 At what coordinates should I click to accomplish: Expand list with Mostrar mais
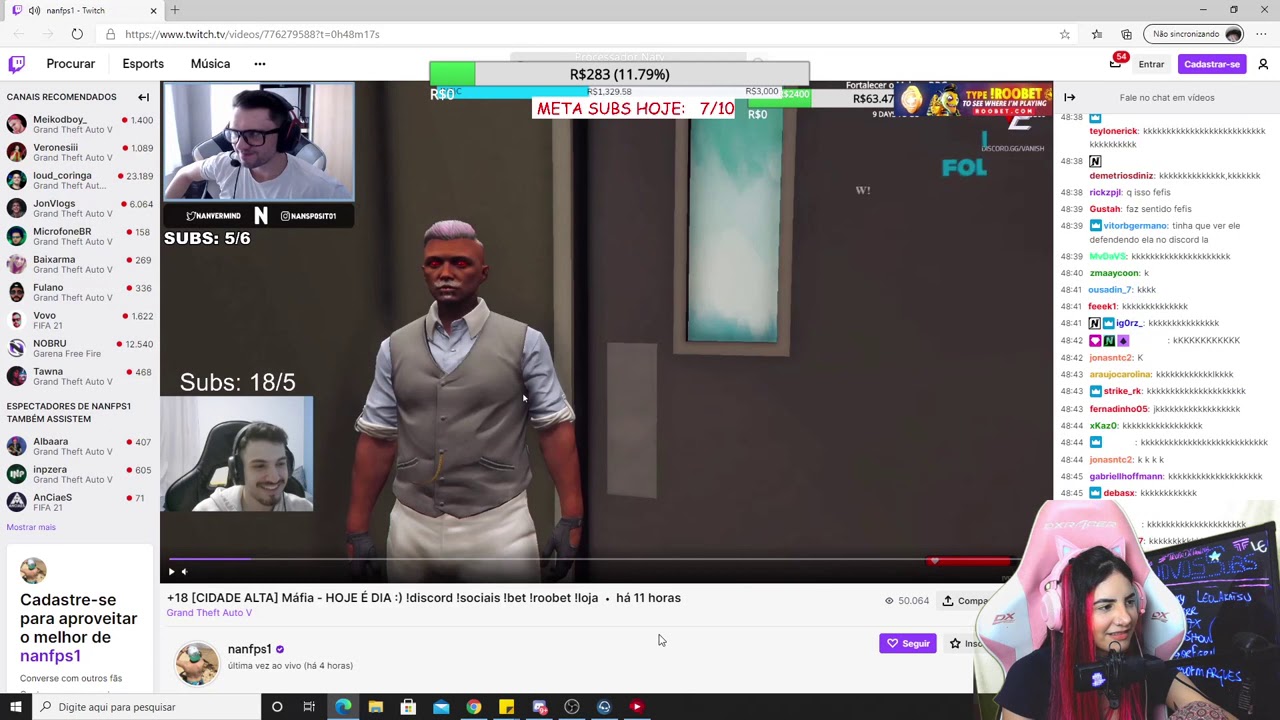pyautogui.click(x=31, y=527)
